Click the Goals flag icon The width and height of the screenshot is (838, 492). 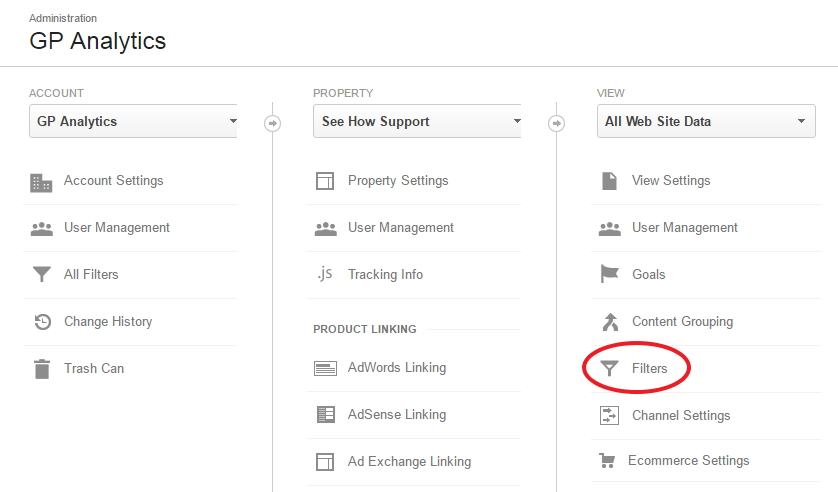[609, 274]
